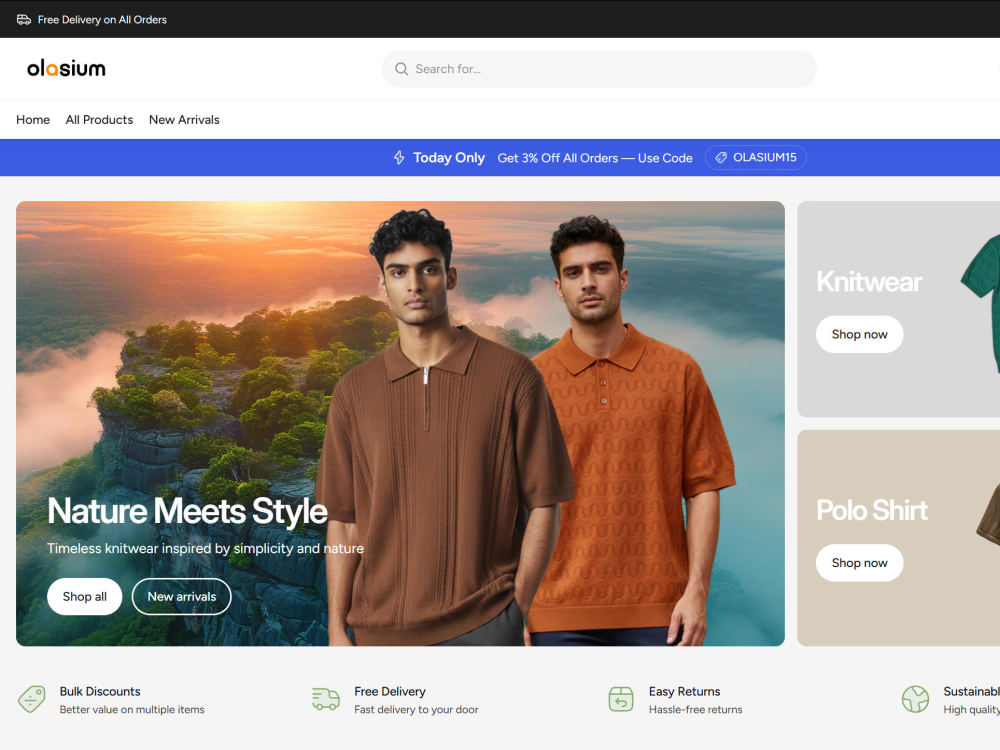Open All Products in navigation
Image resolution: width=1000 pixels, height=750 pixels.
(x=99, y=120)
